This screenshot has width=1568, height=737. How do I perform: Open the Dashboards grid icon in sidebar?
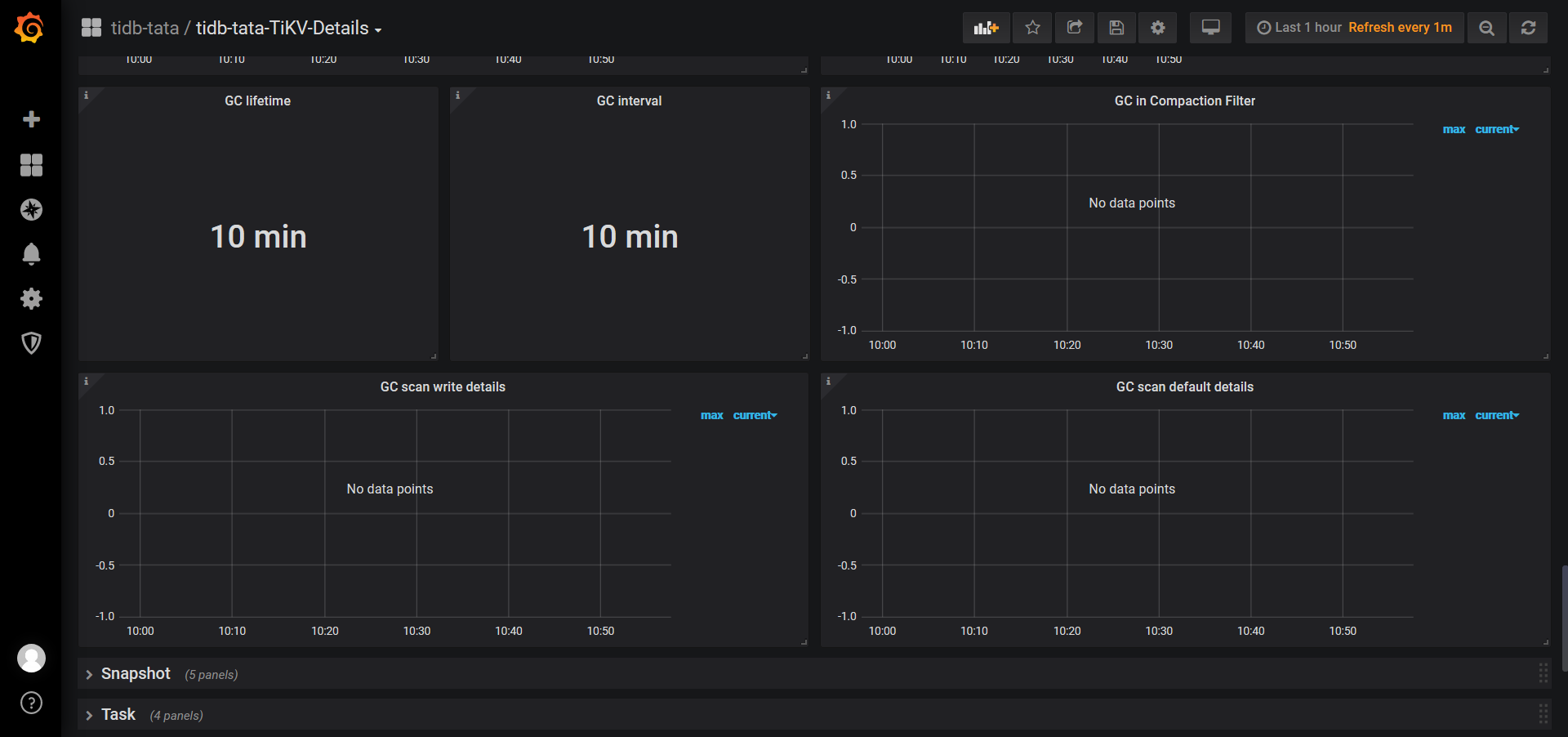click(31, 165)
